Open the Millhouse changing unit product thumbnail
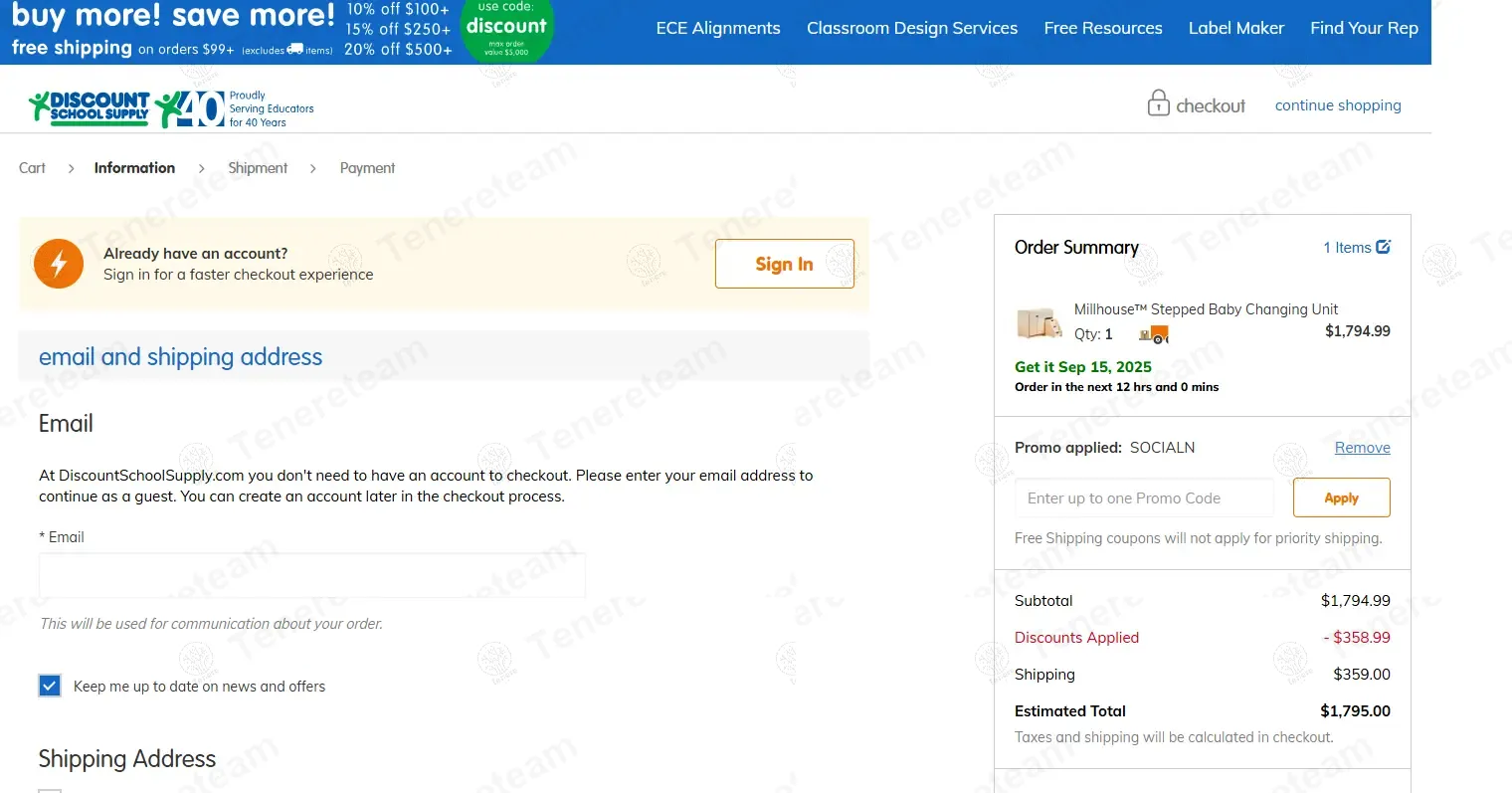Image resolution: width=1512 pixels, height=793 pixels. [x=1039, y=323]
